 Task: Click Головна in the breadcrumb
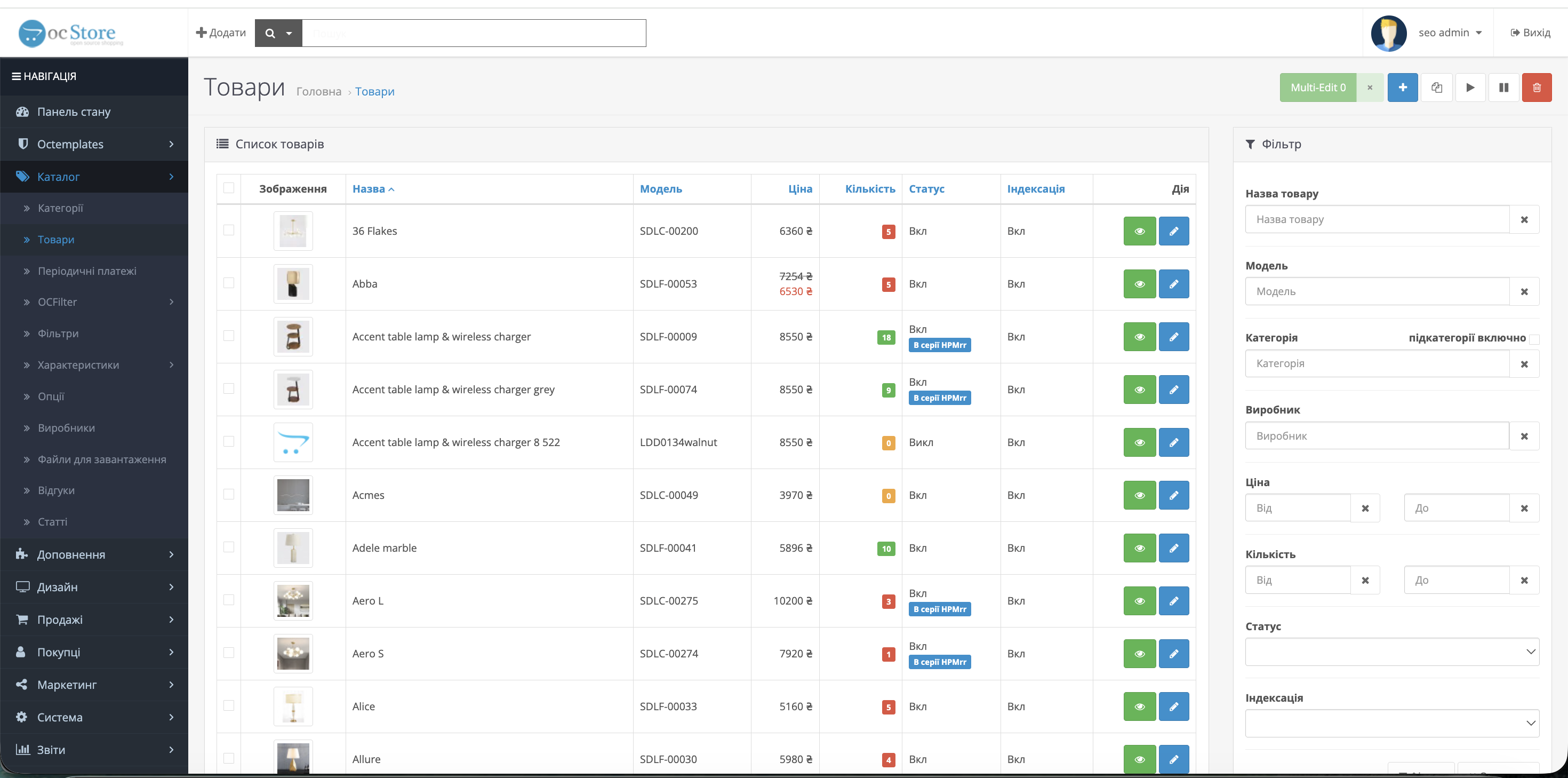[x=319, y=91]
